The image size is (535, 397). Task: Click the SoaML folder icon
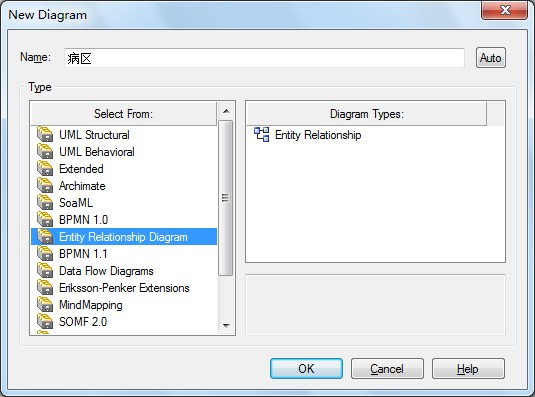[45, 203]
